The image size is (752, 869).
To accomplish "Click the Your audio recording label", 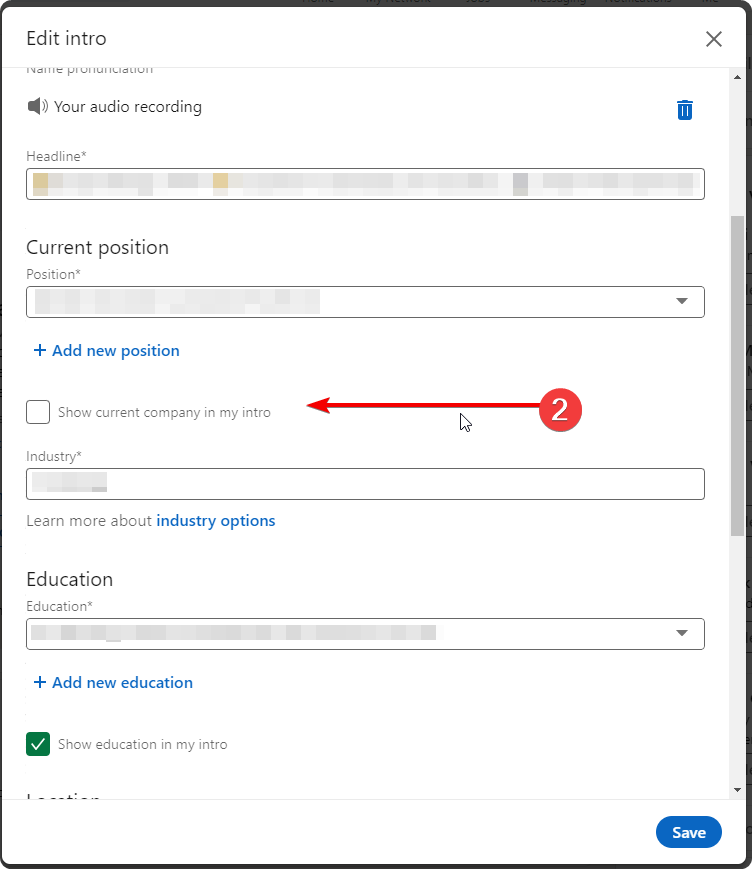I will (x=128, y=106).
